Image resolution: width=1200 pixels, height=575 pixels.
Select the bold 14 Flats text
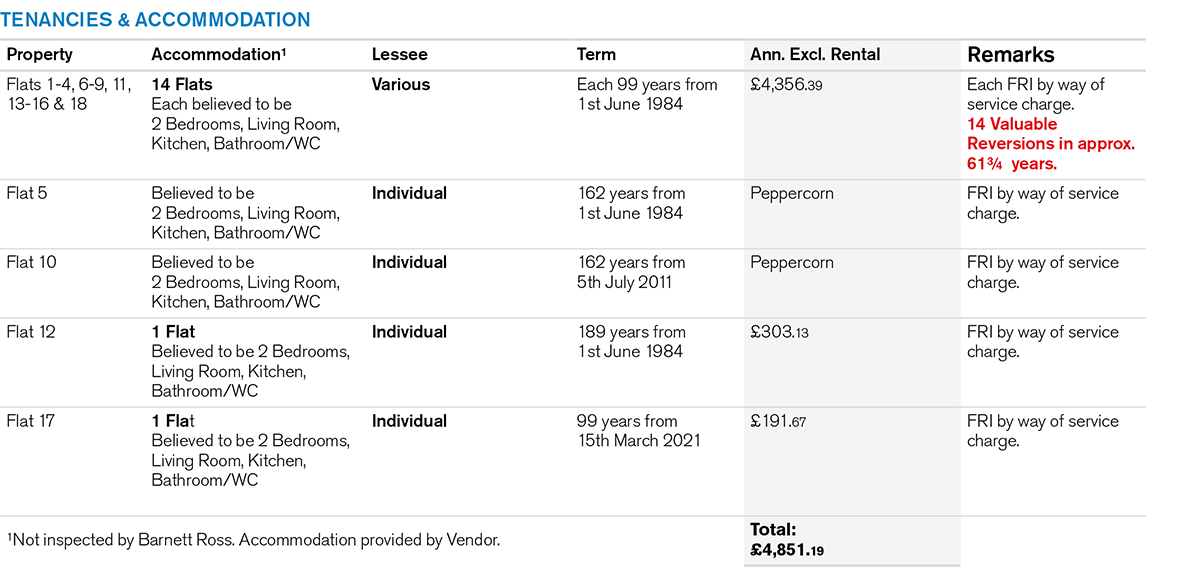point(182,85)
